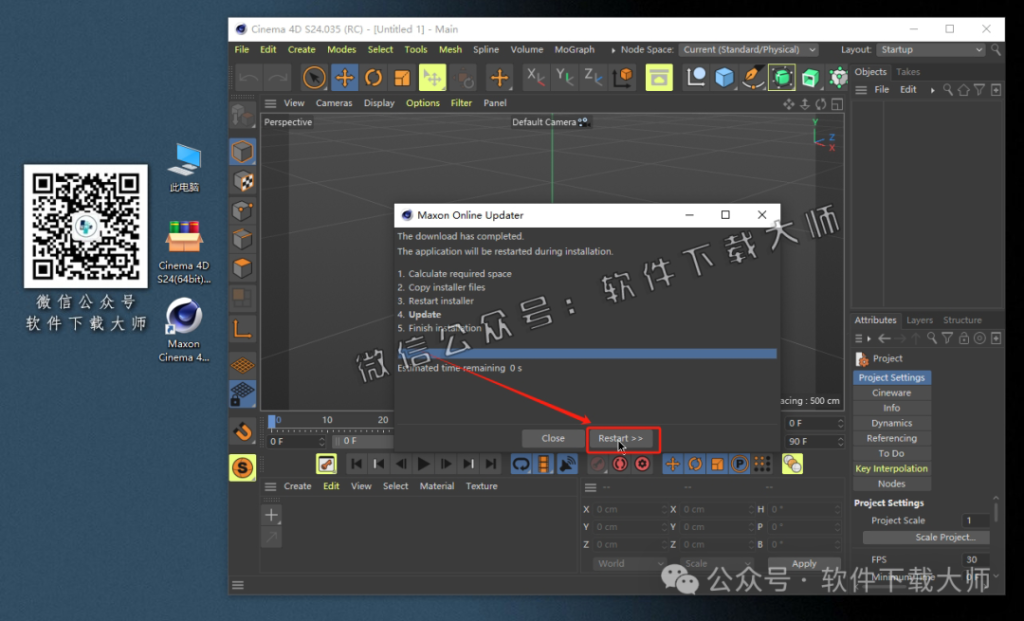Open the Default Camera selector in the viewport

tap(551, 122)
